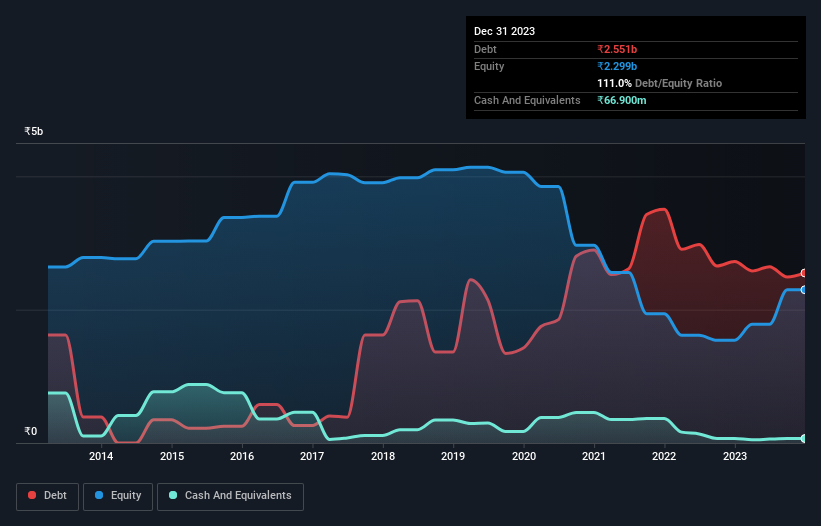Click the 111.0% Debt/Equity Ratio text

click(x=659, y=83)
